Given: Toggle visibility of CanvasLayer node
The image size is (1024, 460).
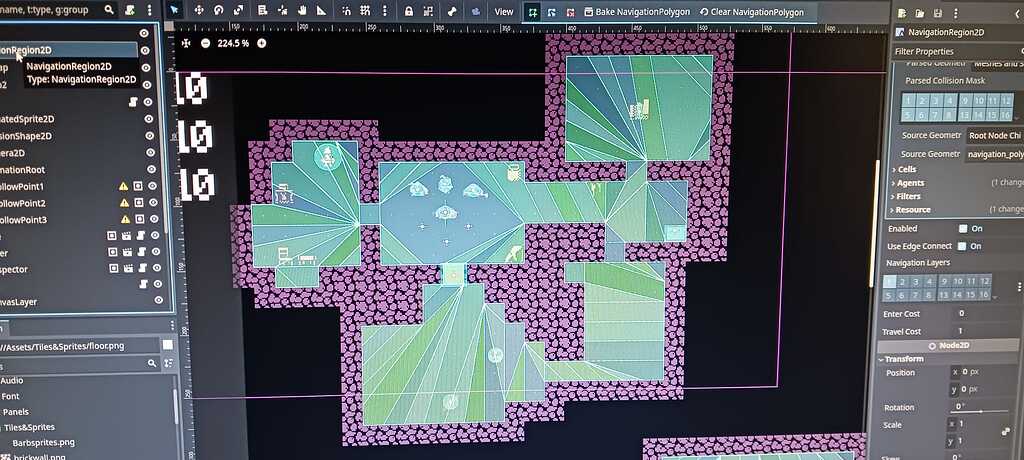Looking at the screenshot, I should [x=158, y=300].
